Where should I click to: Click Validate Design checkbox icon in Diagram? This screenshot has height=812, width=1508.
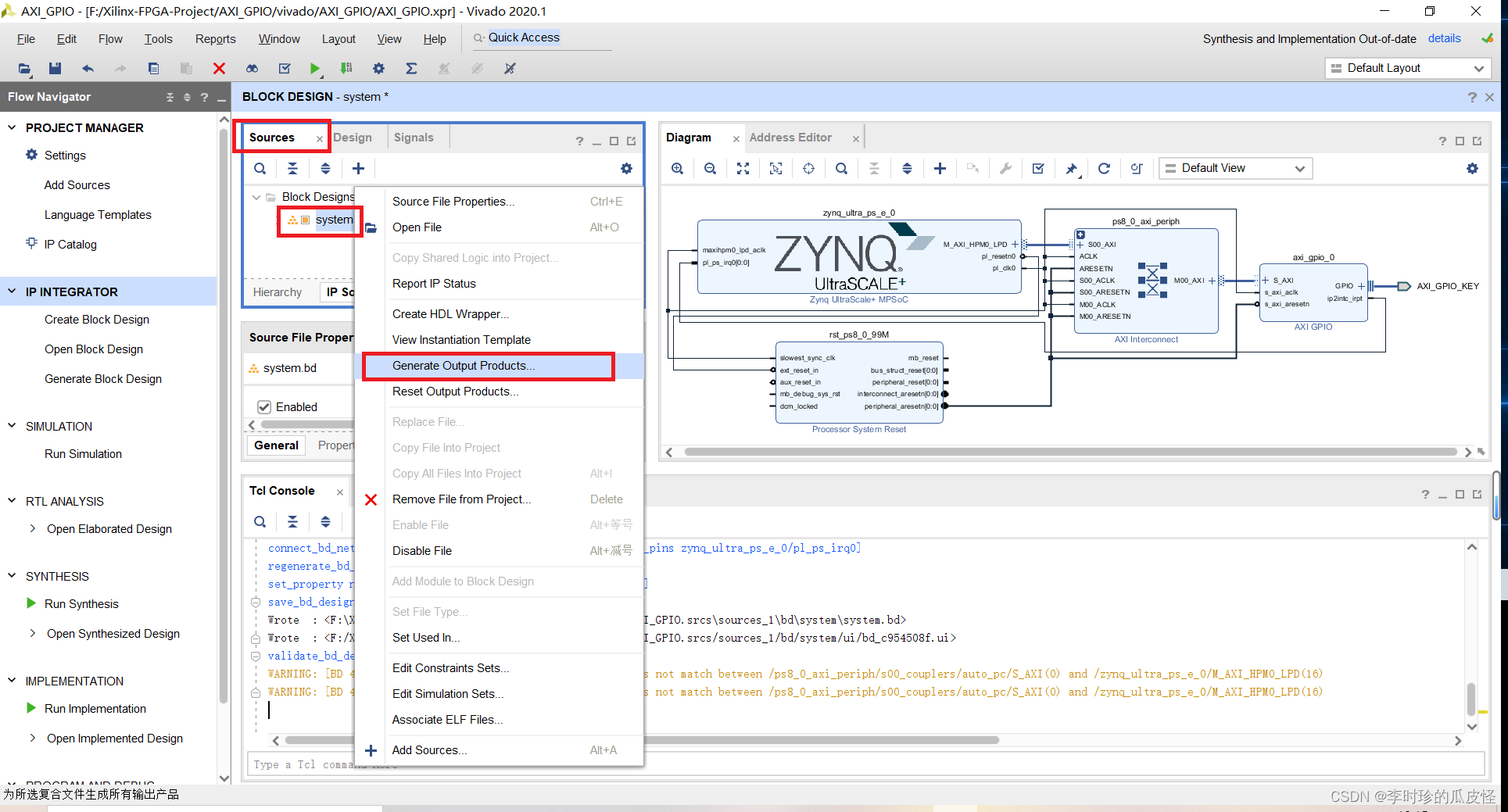[x=1038, y=169]
